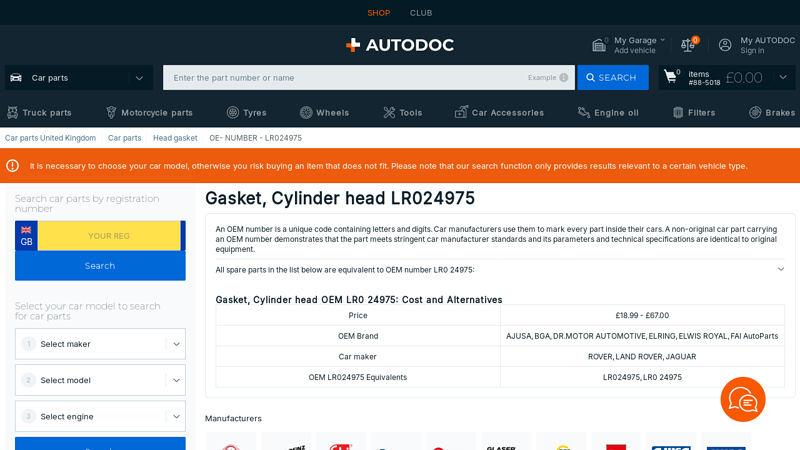Click the Sign in link
Screen dimensions: 800x450
(x=752, y=51)
